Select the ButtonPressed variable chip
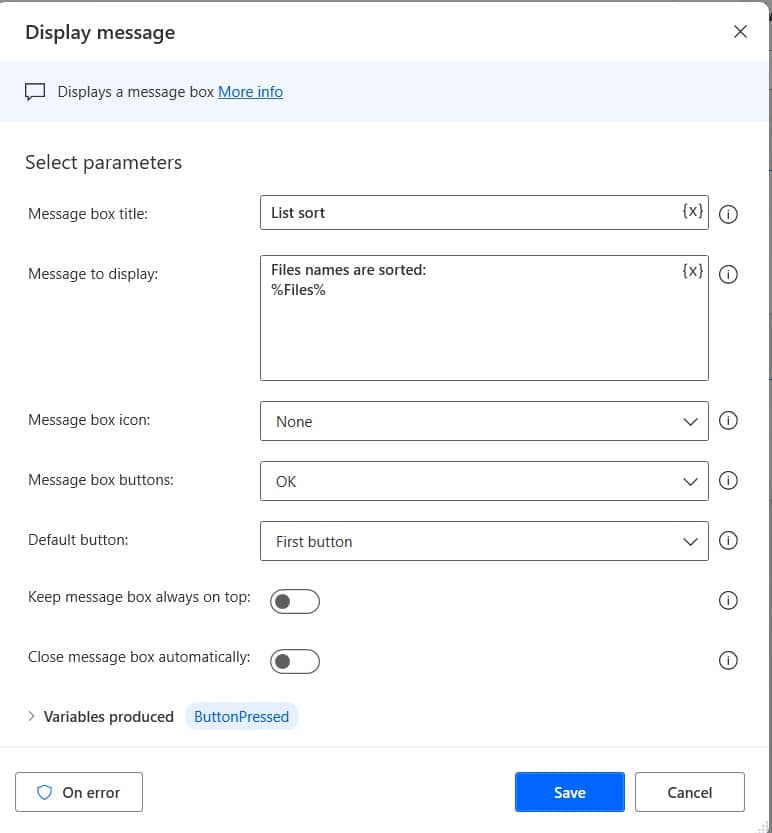This screenshot has width=772, height=833. point(241,717)
